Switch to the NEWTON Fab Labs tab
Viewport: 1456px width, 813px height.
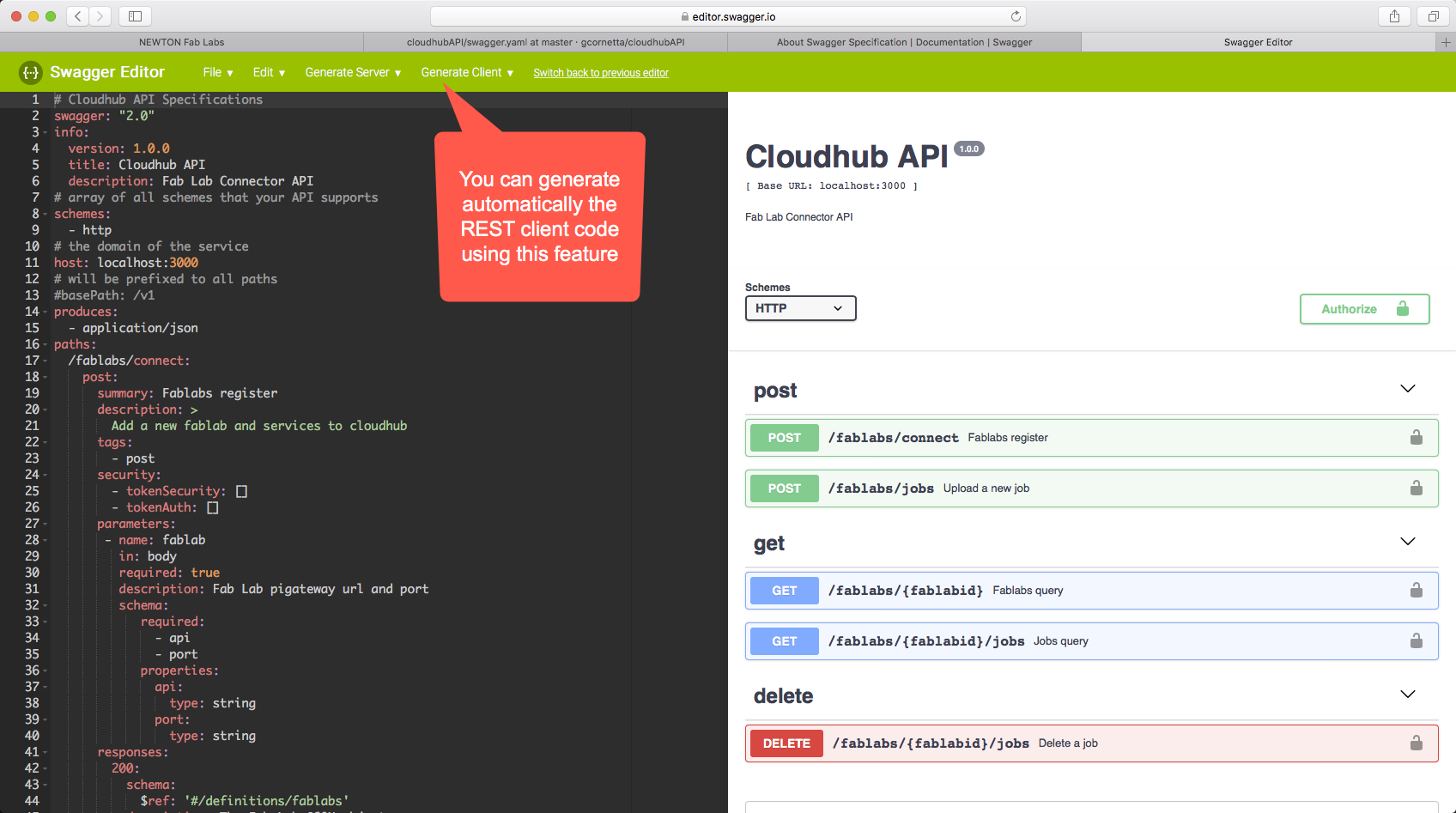pos(182,42)
